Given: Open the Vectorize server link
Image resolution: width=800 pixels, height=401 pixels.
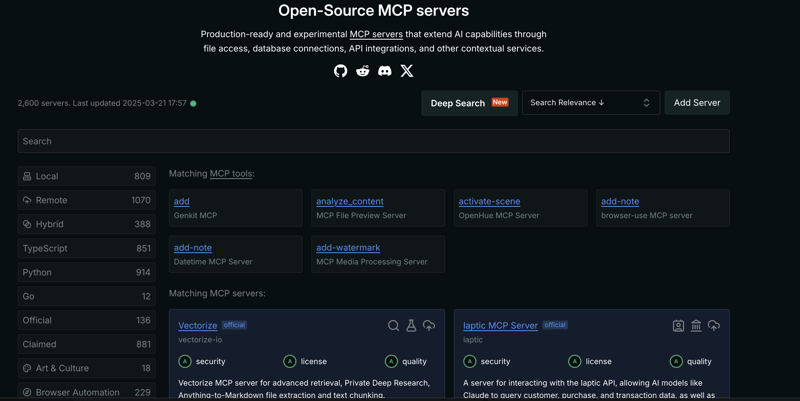Looking at the screenshot, I should pyautogui.click(x=198, y=325).
